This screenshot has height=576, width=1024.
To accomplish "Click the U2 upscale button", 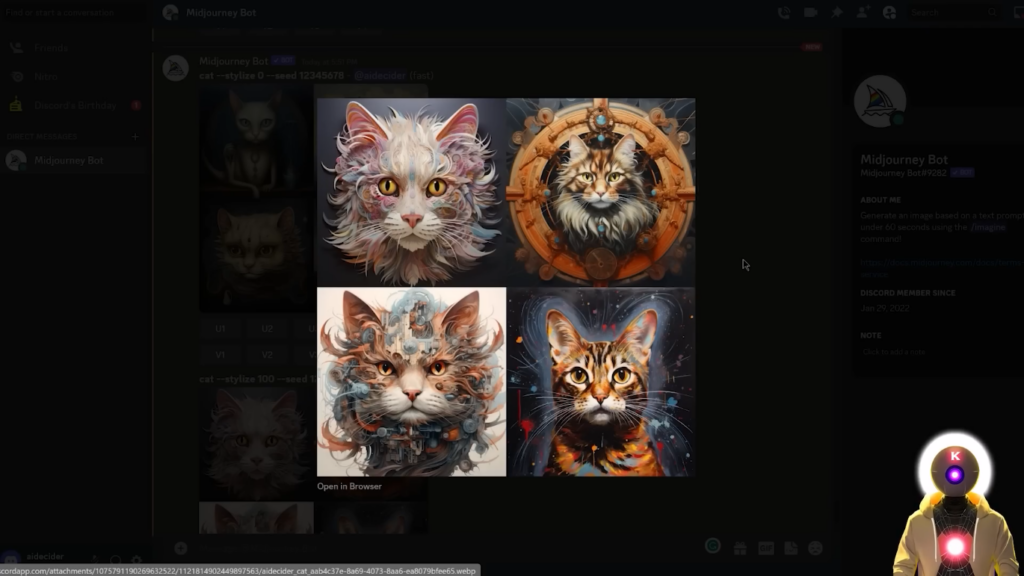I will [267, 328].
